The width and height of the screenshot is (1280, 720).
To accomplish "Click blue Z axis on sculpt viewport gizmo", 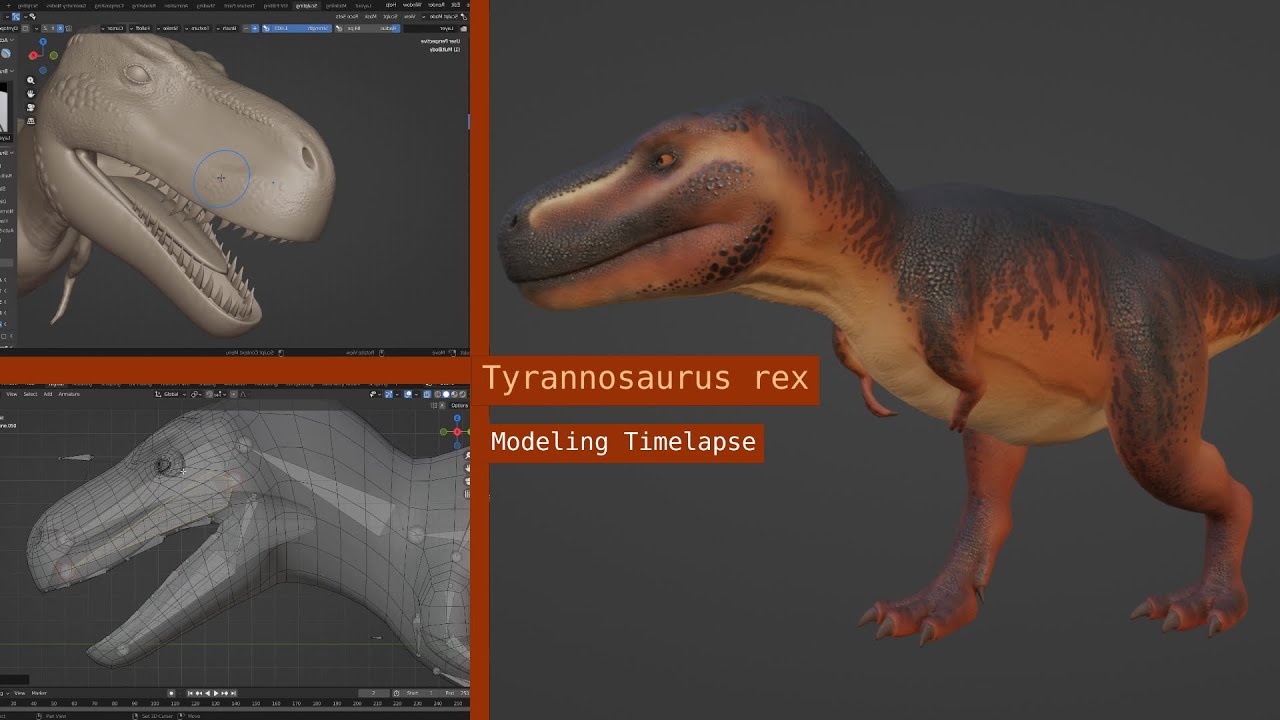I will point(43,41).
